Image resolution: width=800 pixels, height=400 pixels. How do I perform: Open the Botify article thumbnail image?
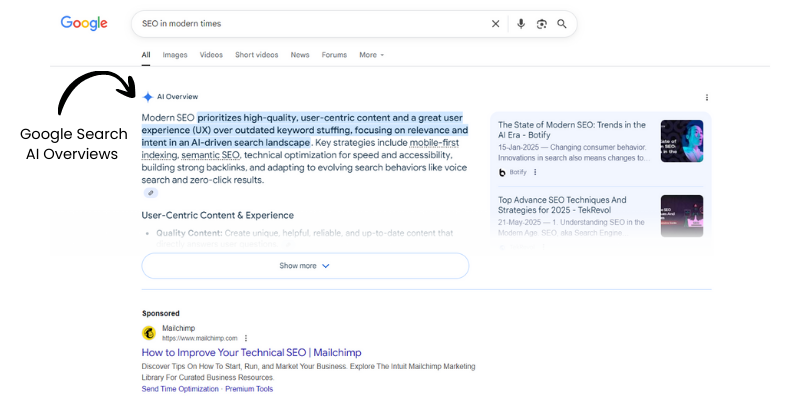point(681,141)
